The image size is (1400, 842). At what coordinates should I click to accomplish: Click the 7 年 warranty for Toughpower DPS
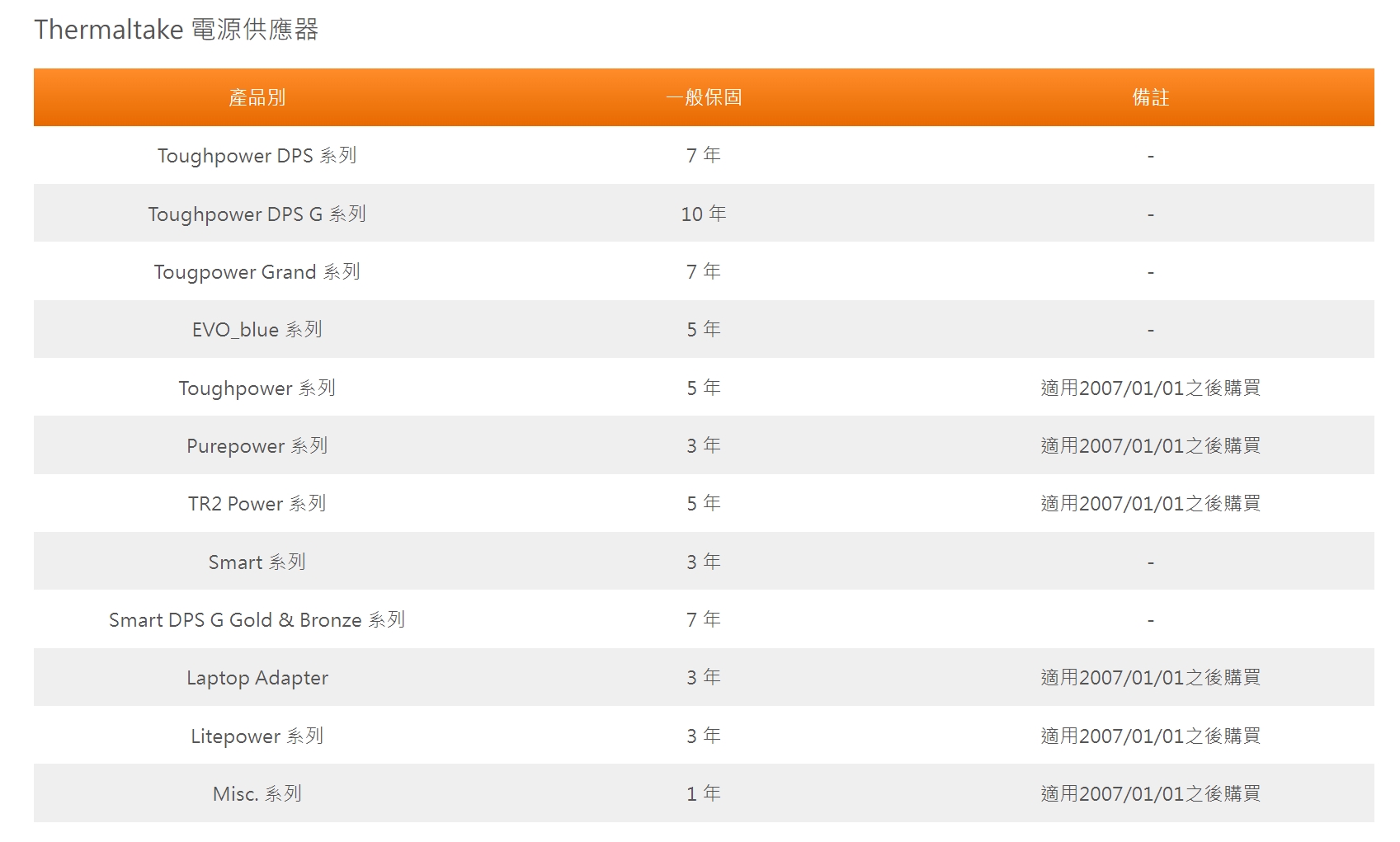tap(704, 156)
